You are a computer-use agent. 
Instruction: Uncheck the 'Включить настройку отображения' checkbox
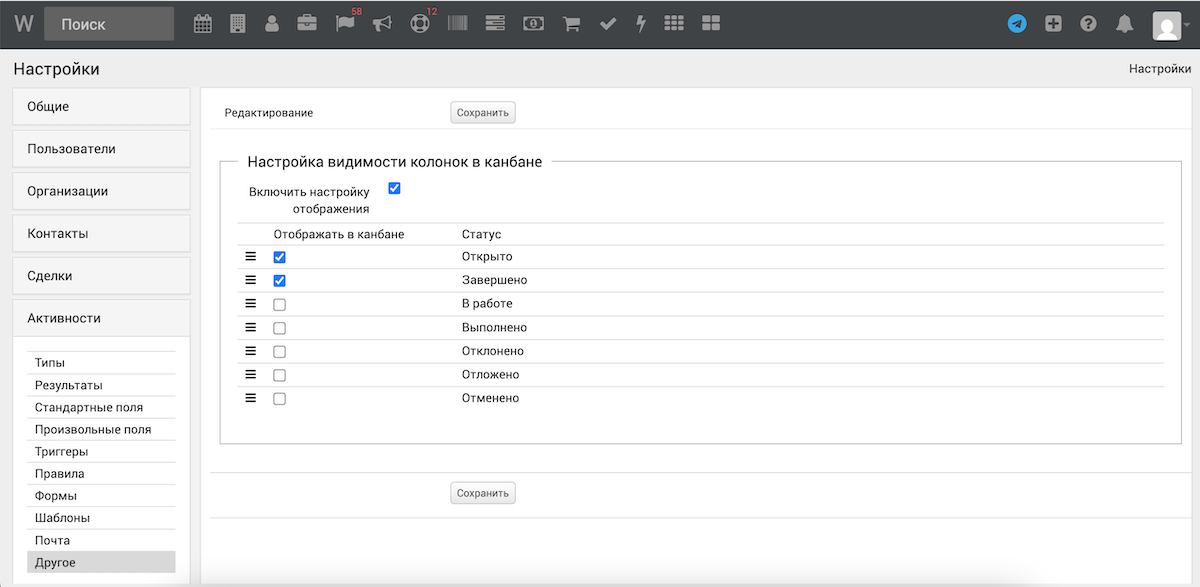pos(394,188)
